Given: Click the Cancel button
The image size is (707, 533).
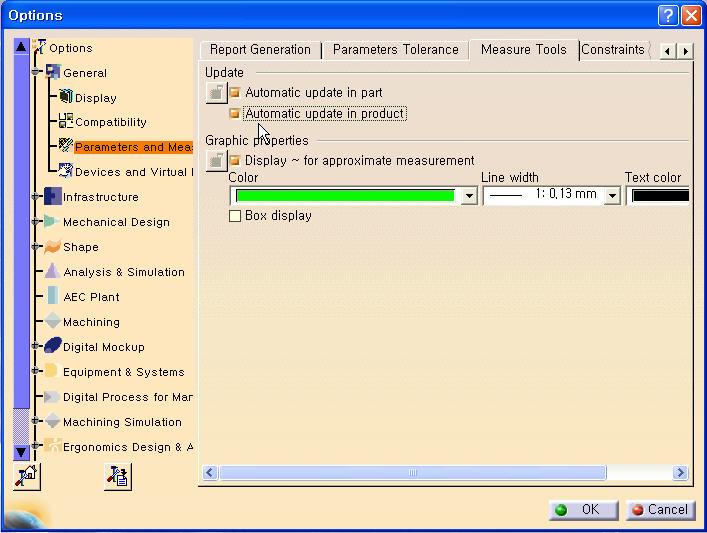Looking at the screenshot, I should [x=661, y=510].
